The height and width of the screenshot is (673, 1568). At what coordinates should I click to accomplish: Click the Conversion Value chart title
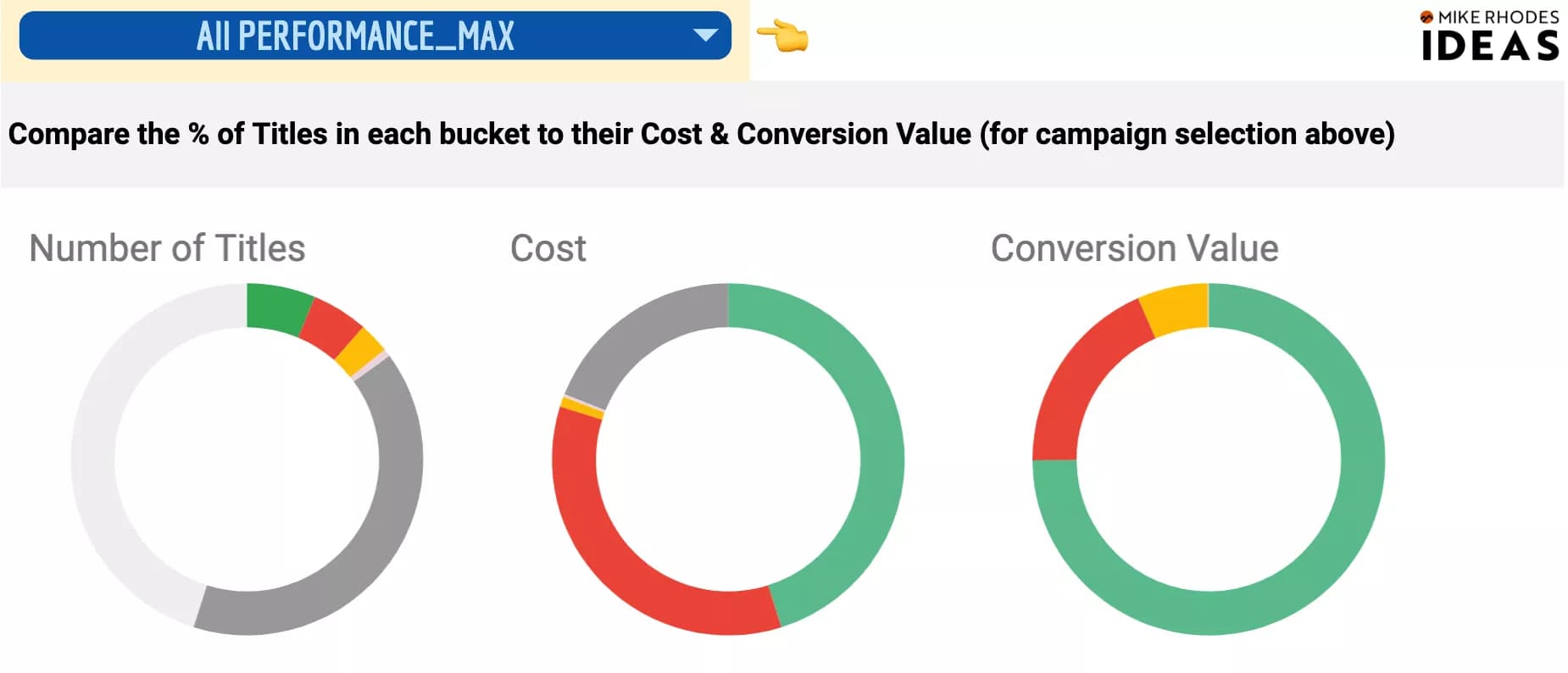point(1134,248)
